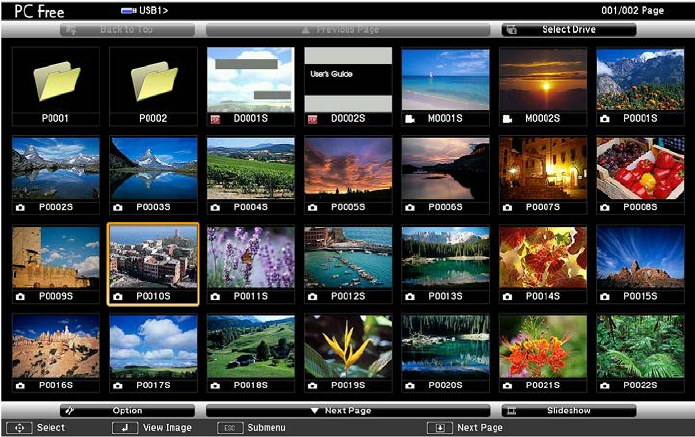695x437 pixels.
Task: Start the Slideshow
Action: [569, 411]
